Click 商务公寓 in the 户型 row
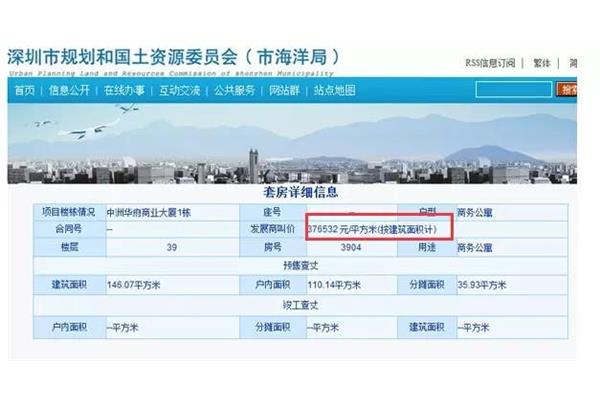The height and width of the screenshot is (400, 600). pos(474,213)
